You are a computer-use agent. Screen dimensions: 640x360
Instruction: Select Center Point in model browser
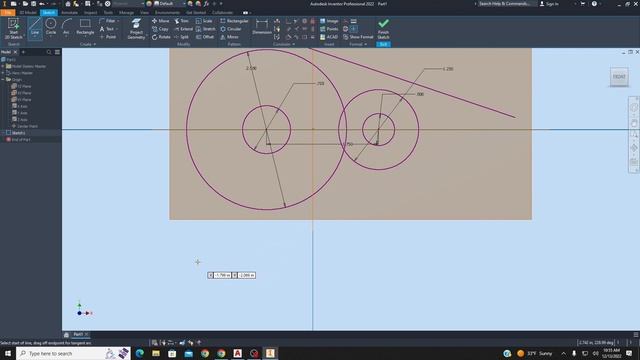click(24, 126)
